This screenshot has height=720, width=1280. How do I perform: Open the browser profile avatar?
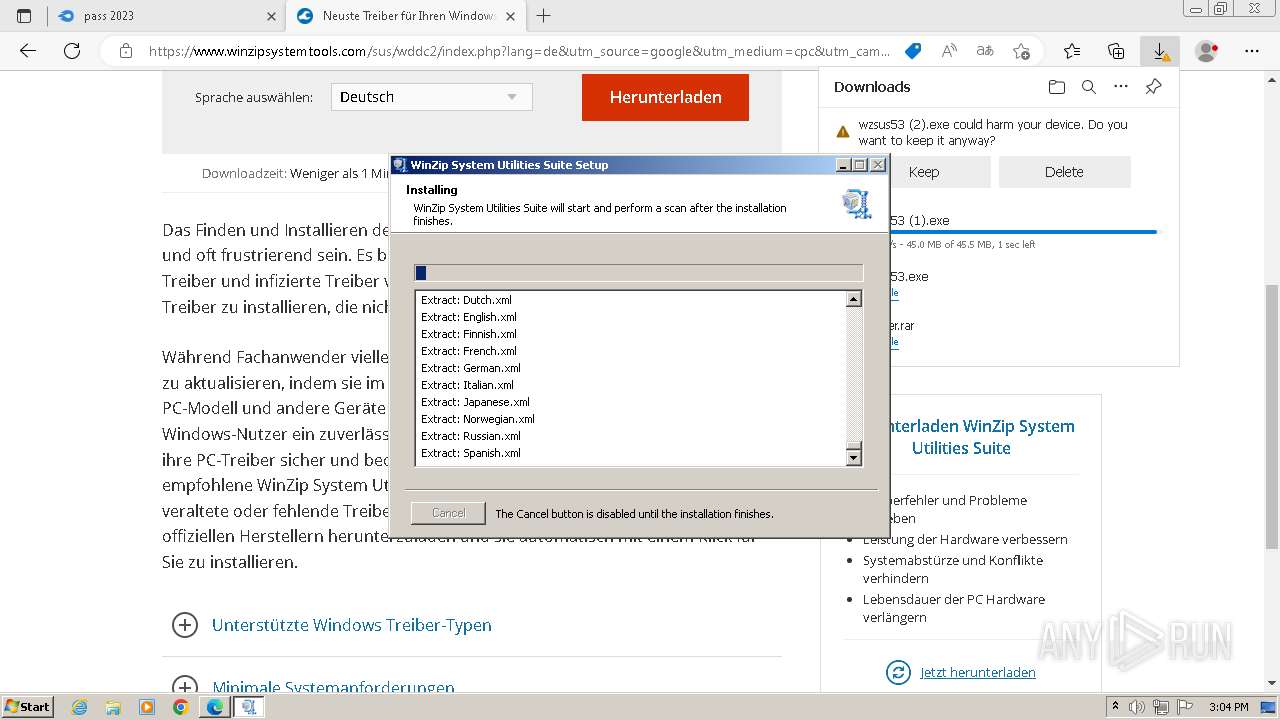(x=1207, y=51)
